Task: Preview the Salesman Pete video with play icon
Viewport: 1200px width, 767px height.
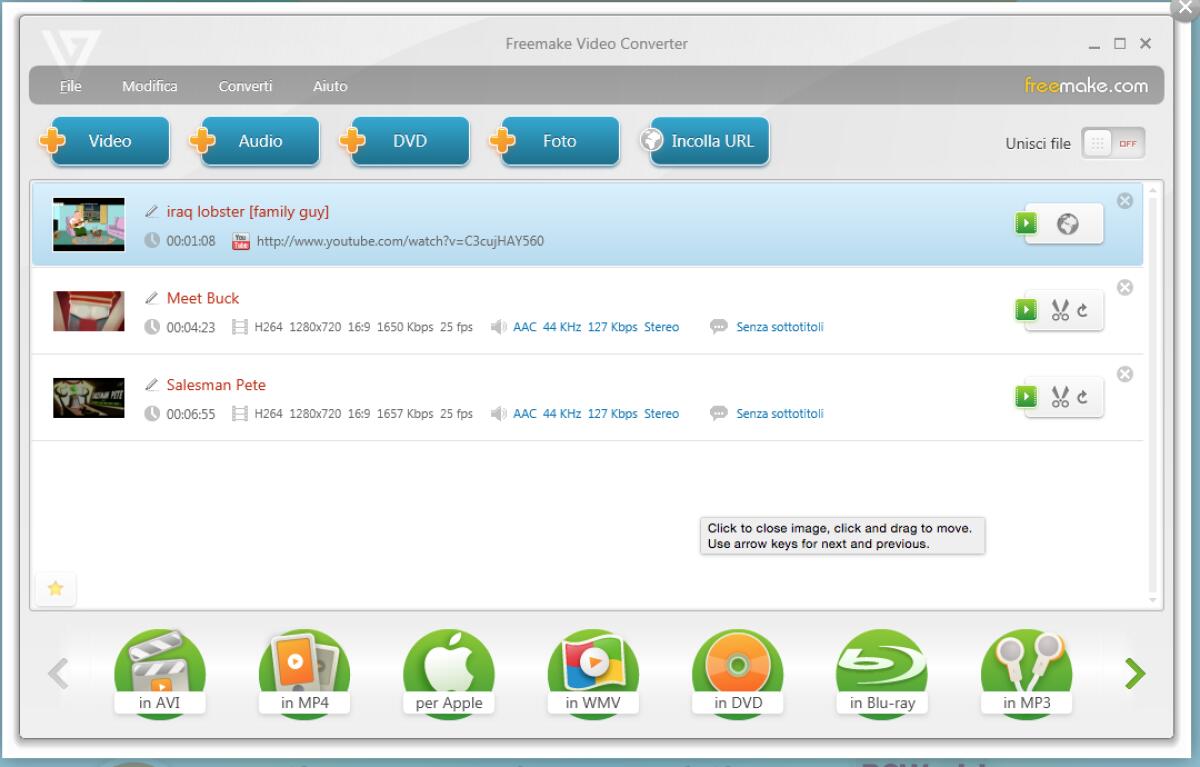Action: click(1025, 396)
